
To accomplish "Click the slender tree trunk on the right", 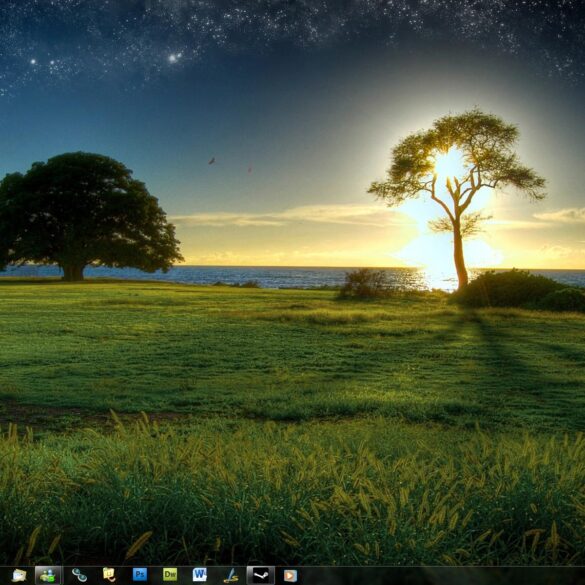I will pyautogui.click(x=459, y=254).
